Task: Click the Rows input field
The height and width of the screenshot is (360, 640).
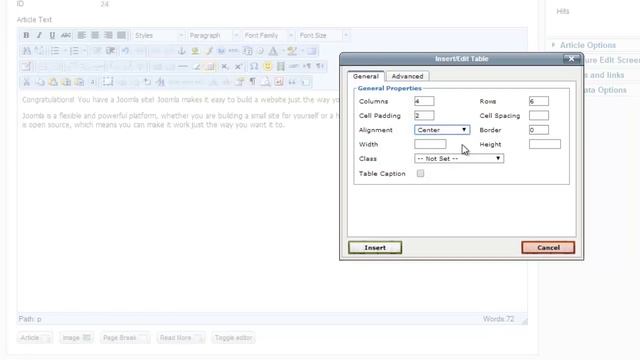Action: pos(539,101)
